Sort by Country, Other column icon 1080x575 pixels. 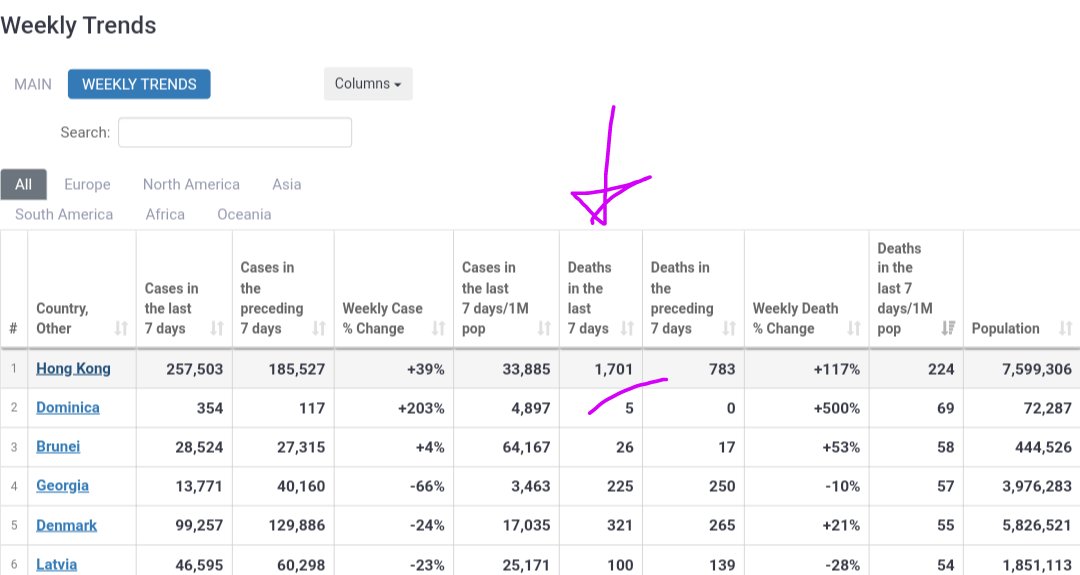pos(121,328)
